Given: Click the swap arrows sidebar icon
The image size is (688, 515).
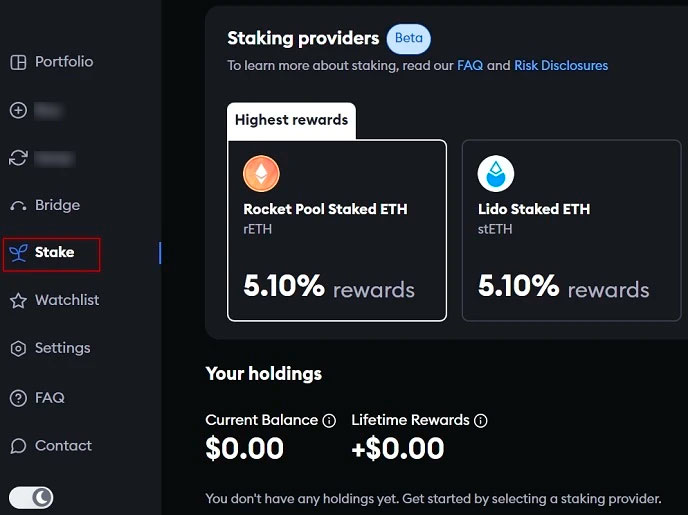Looking at the screenshot, I should [18, 158].
